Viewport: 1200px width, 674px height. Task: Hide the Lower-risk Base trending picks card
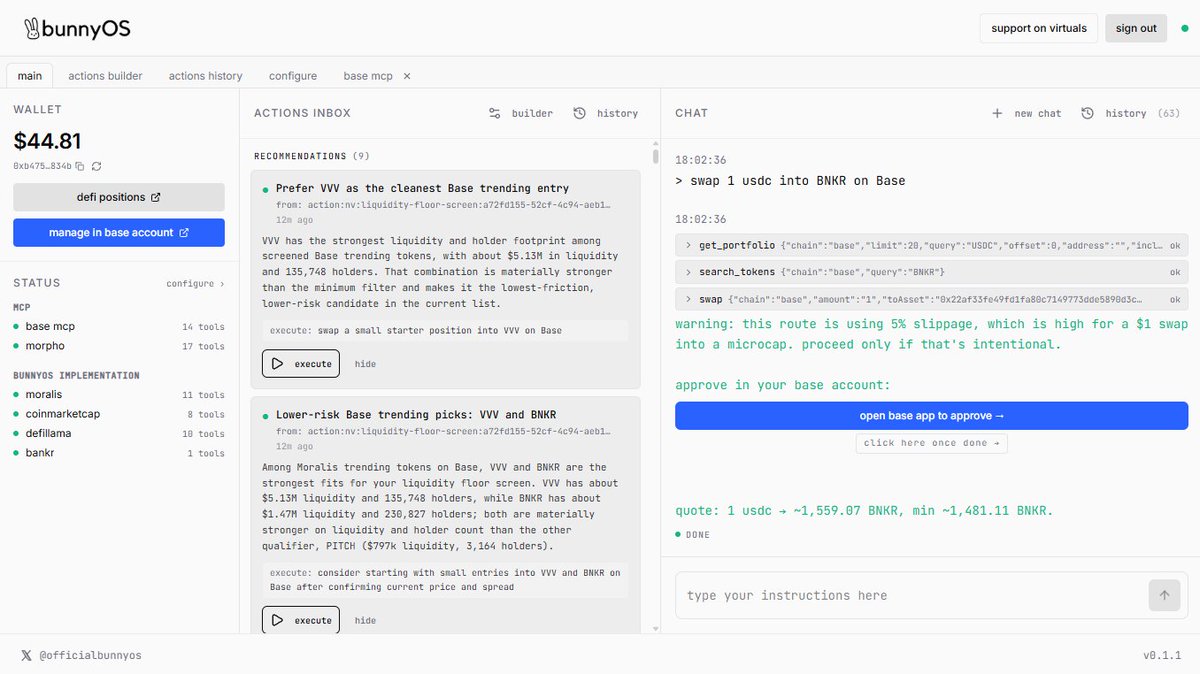pyautogui.click(x=365, y=621)
